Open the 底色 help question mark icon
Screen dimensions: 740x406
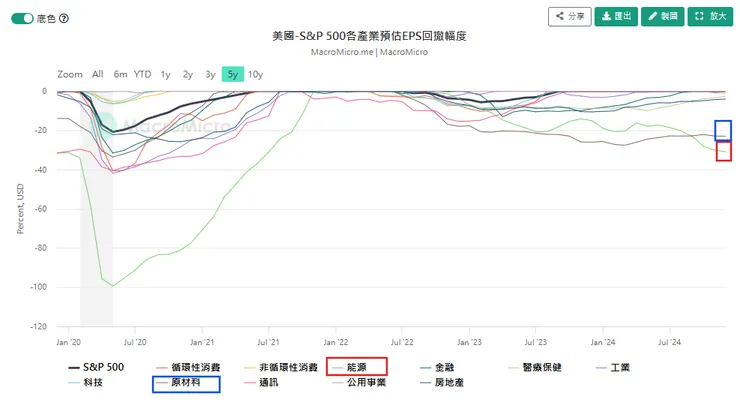pyautogui.click(x=64, y=18)
